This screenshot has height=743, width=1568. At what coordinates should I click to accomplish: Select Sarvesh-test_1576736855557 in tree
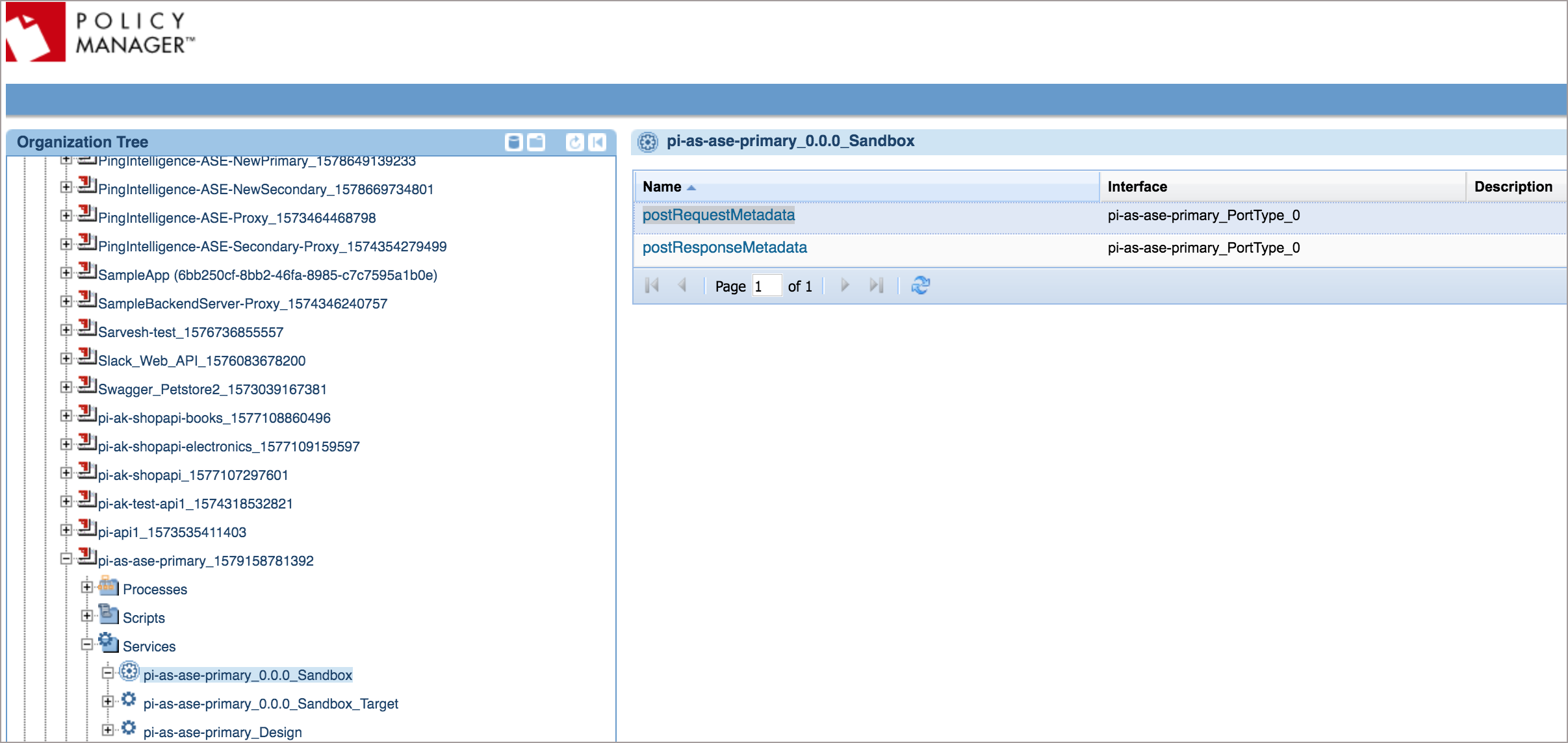point(191,333)
